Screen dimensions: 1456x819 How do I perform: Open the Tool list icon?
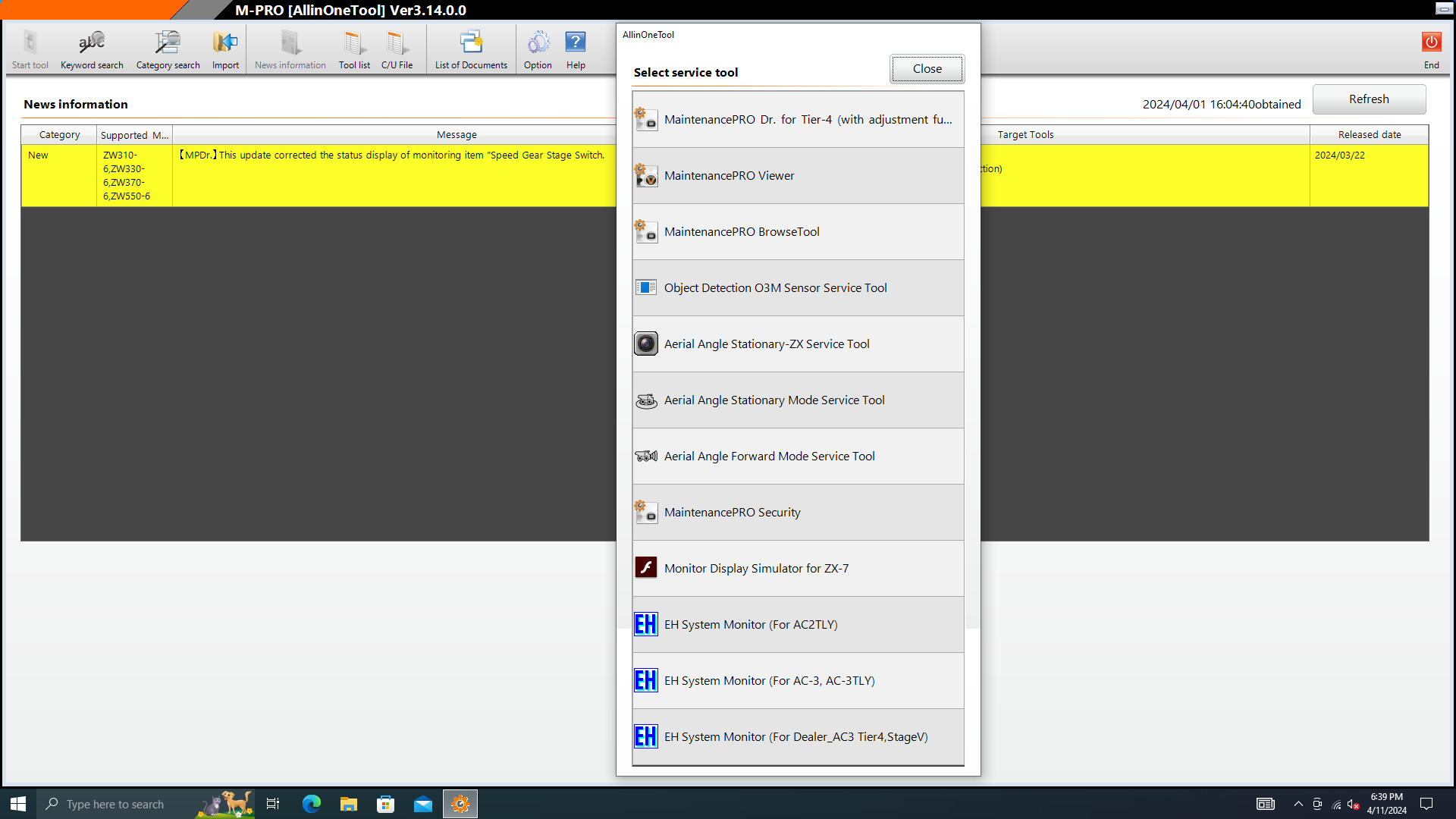[354, 50]
